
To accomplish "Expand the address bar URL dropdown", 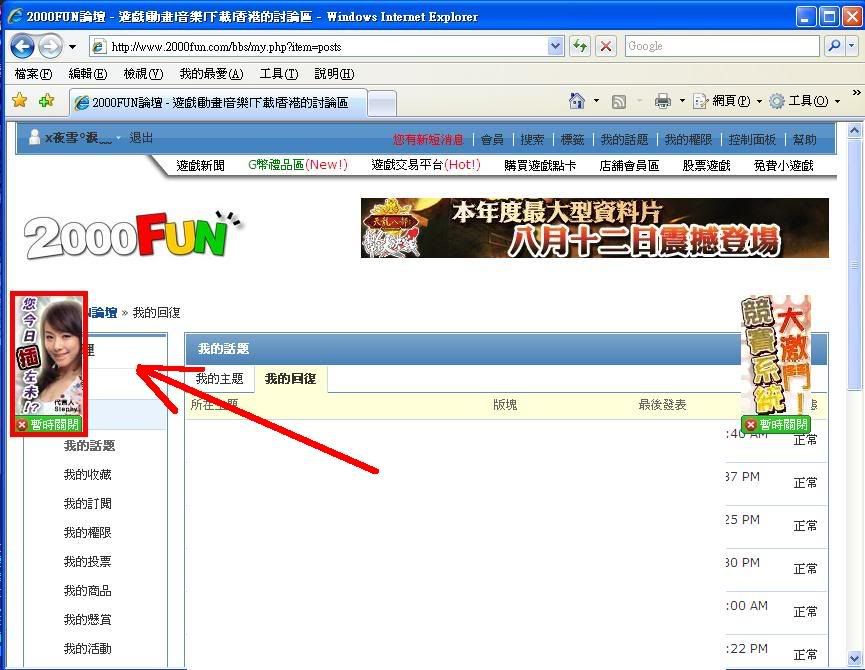I will [556, 46].
